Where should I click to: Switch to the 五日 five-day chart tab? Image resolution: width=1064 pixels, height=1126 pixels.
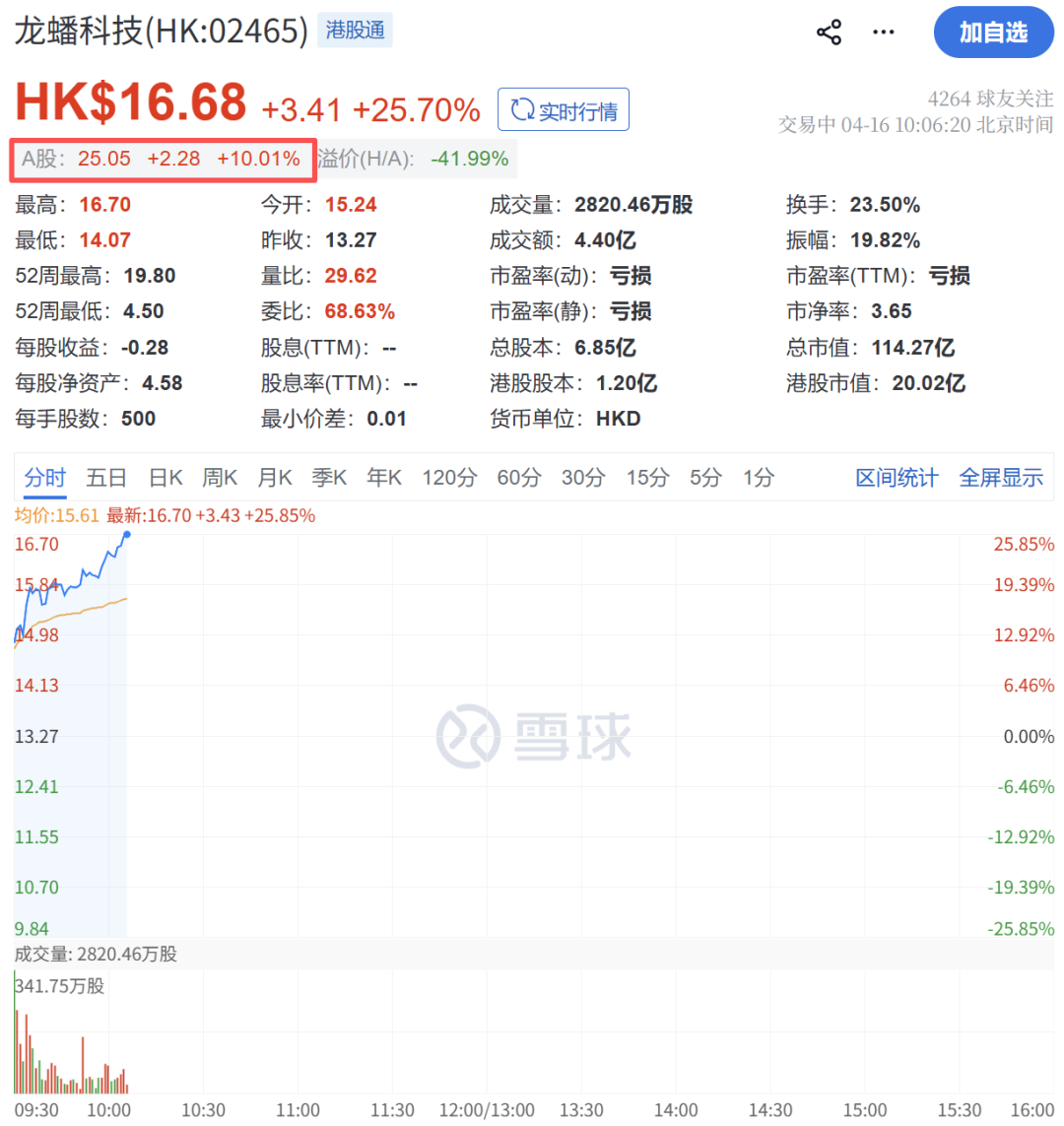pyautogui.click(x=105, y=477)
